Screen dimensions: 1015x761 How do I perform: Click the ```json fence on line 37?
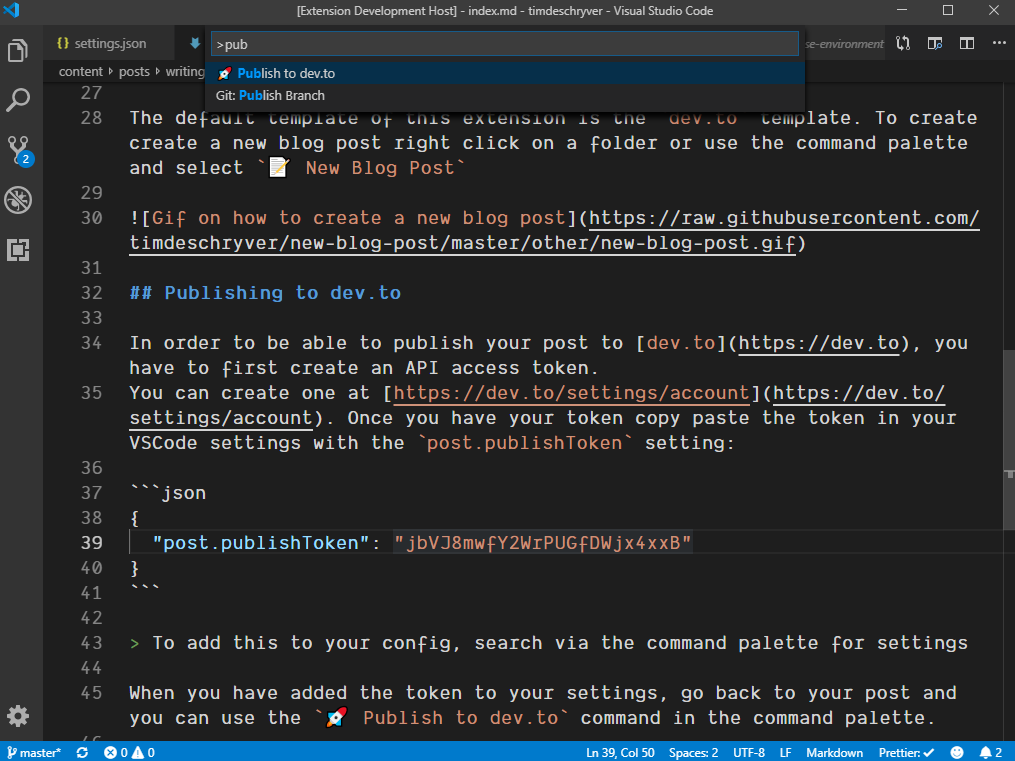tap(168, 492)
